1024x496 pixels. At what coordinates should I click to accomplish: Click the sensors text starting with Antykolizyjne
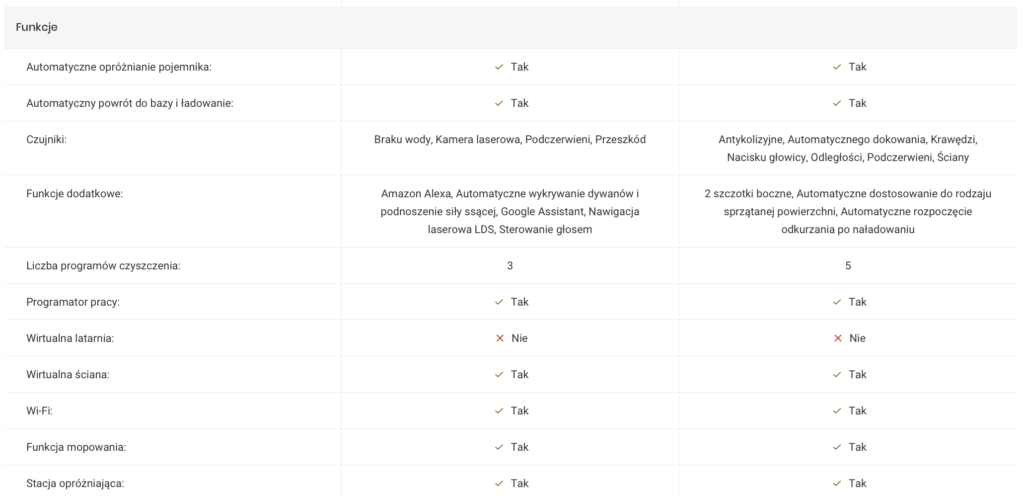[848, 148]
